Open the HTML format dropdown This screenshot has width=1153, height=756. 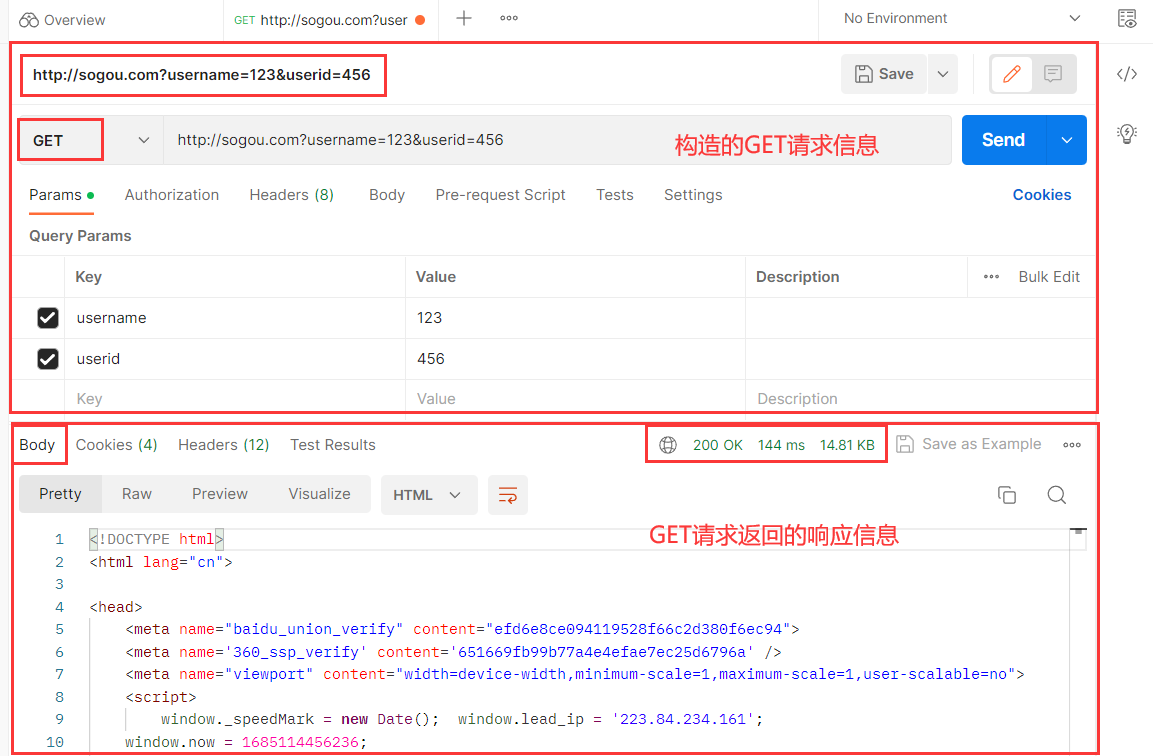click(x=429, y=495)
